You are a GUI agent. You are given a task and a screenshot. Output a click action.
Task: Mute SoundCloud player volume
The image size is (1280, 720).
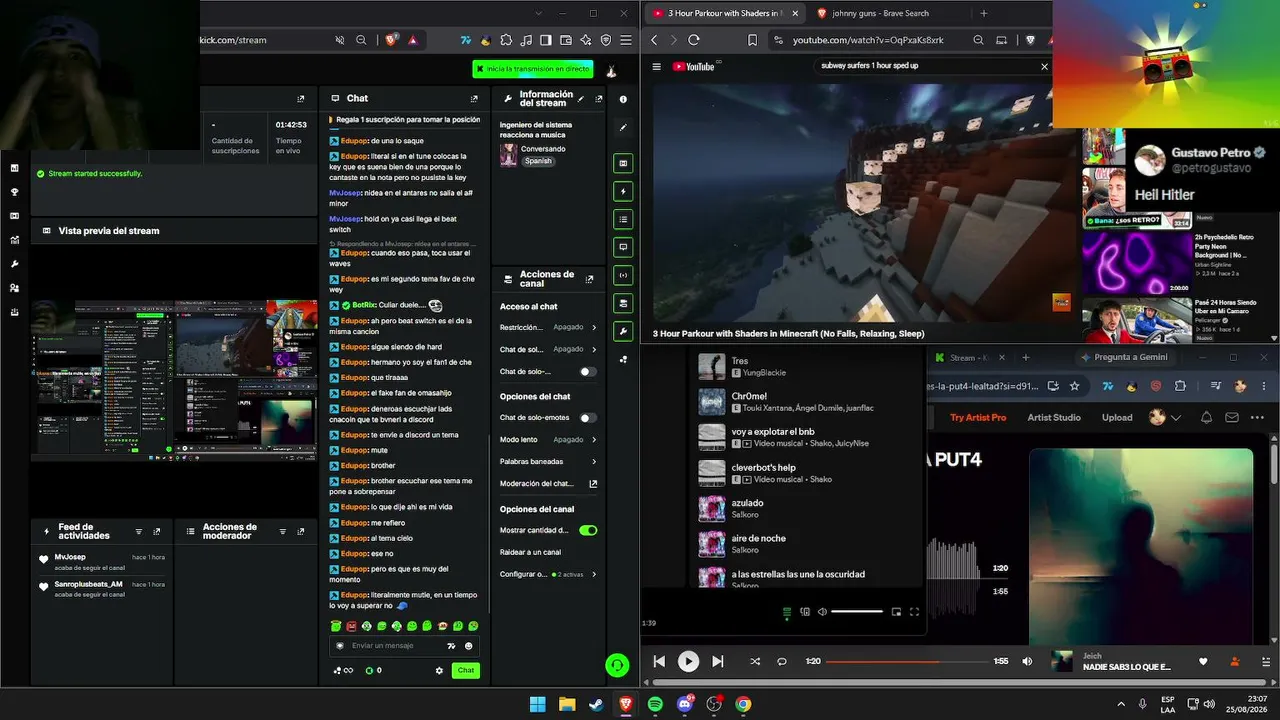[1027, 661]
